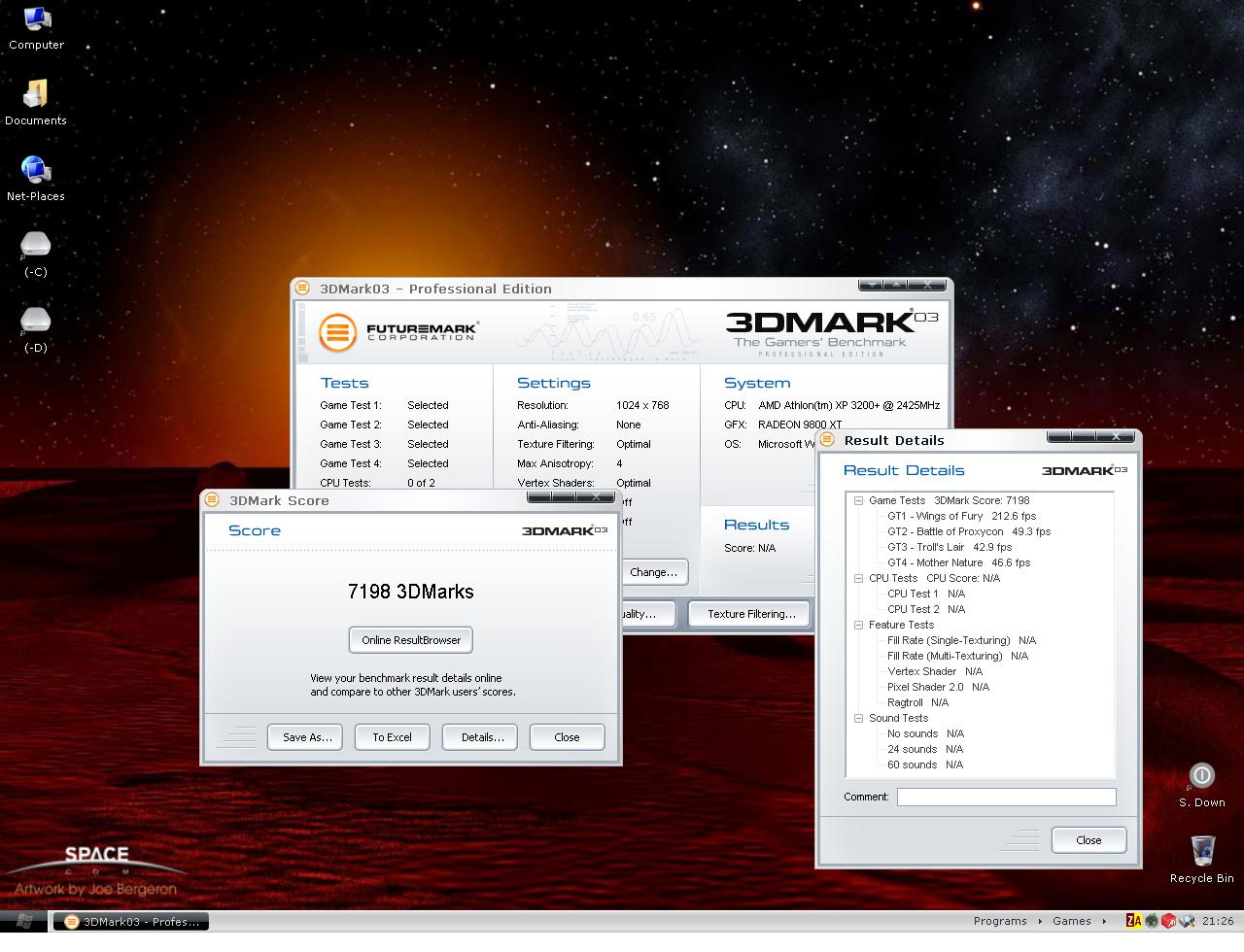Screen dimensions: 1244x952
Task: Select GT4 - Mother Nature row
Action: point(958,563)
